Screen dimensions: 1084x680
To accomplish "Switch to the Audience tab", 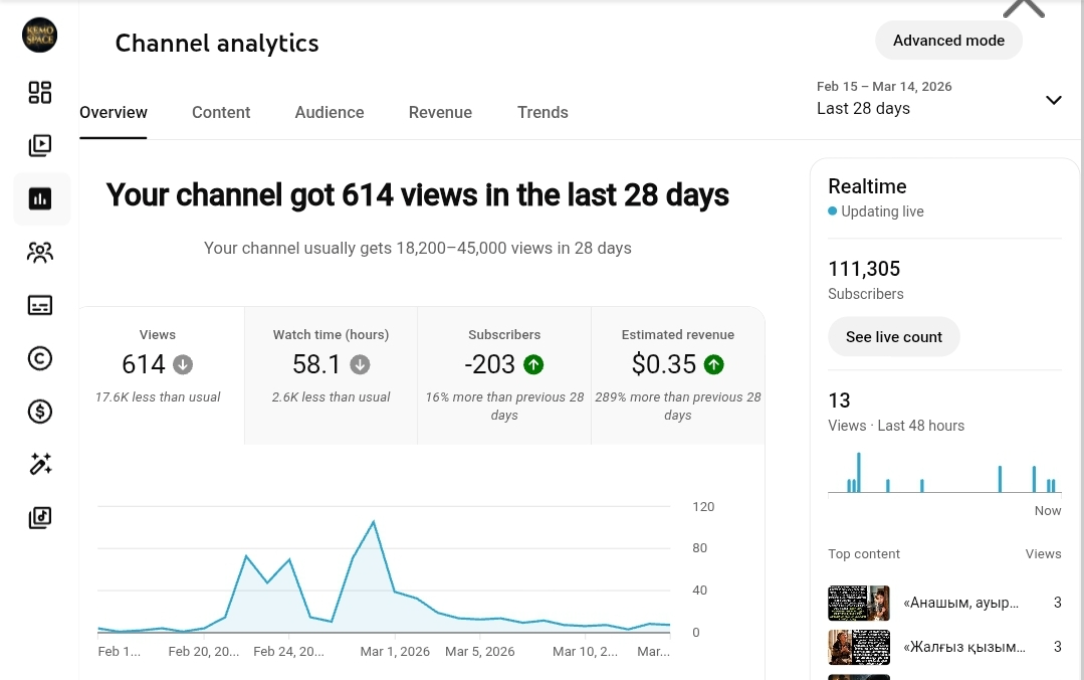I will point(329,112).
